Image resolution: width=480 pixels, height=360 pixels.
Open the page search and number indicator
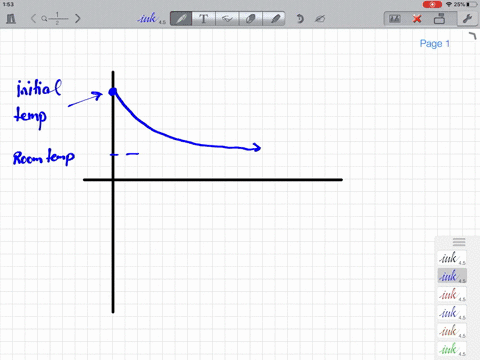tap(55, 18)
